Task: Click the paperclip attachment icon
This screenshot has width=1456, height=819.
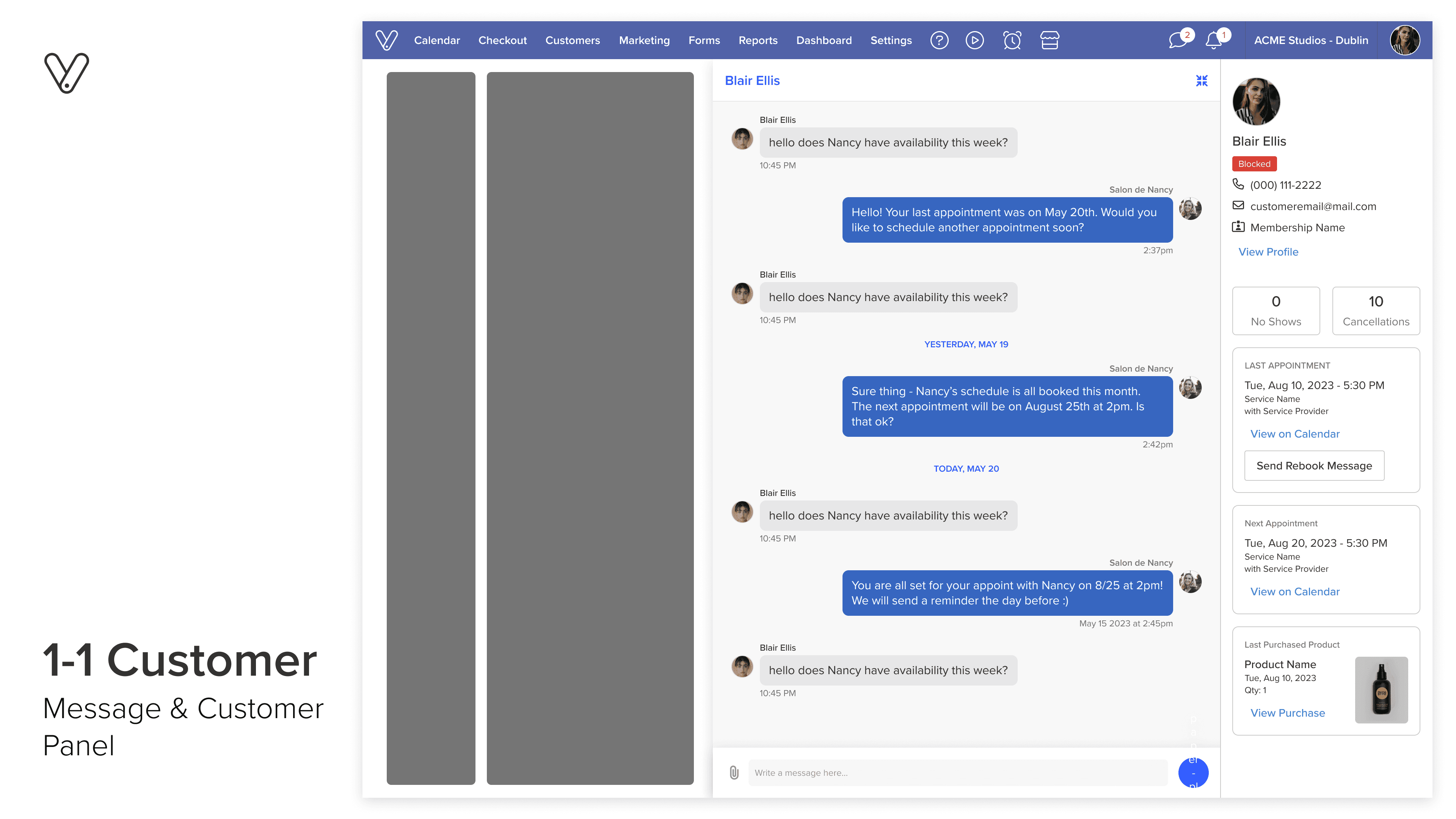Action: click(x=734, y=773)
